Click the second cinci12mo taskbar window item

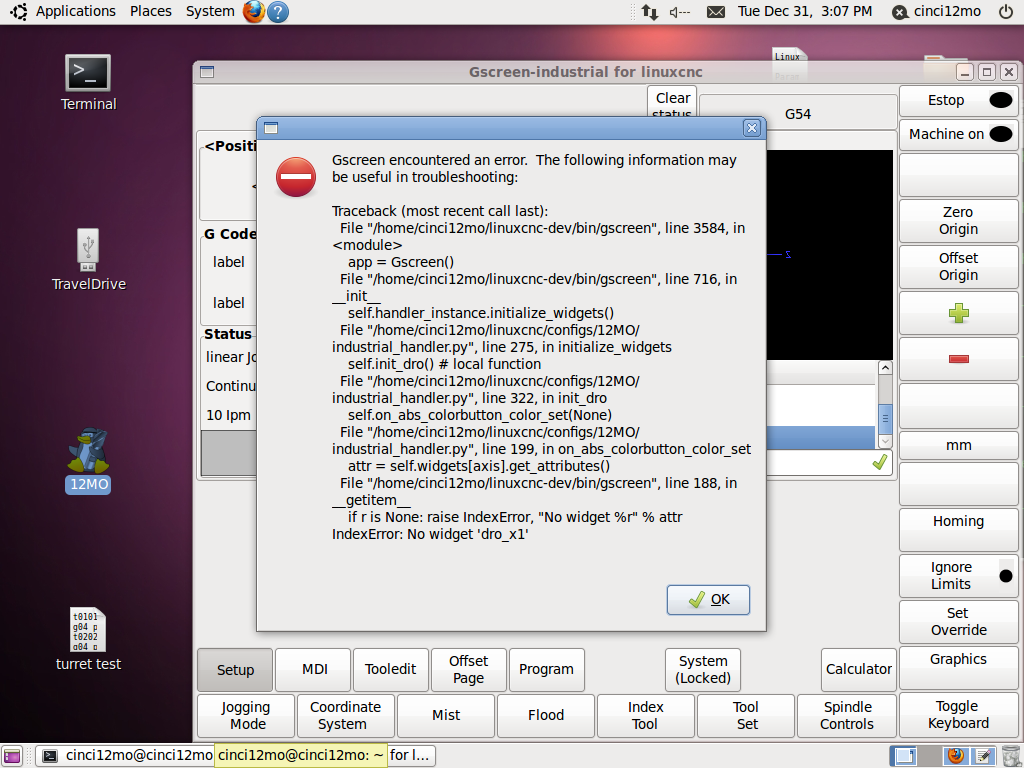tap(301, 756)
